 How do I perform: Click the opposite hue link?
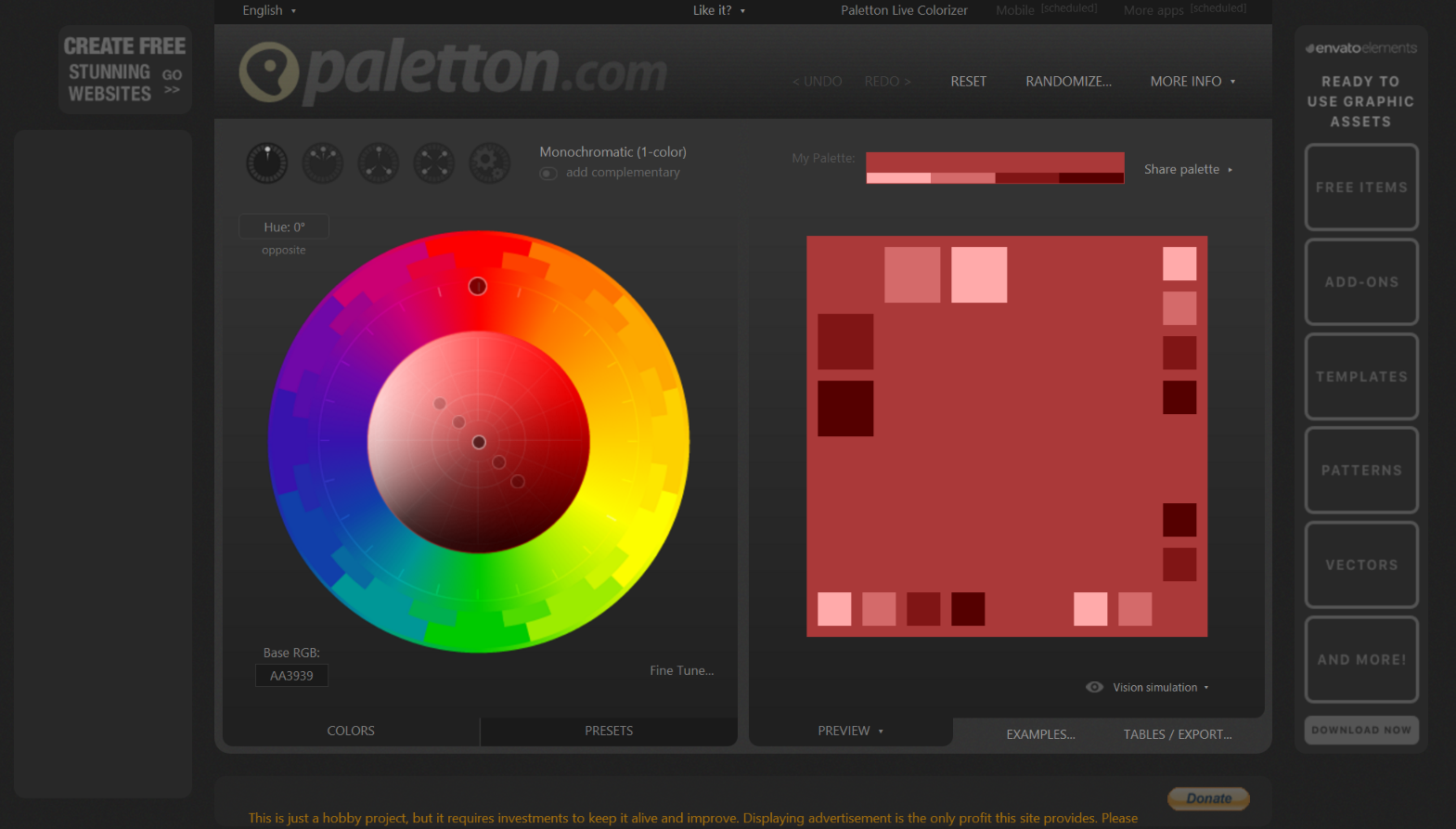pyautogui.click(x=283, y=251)
